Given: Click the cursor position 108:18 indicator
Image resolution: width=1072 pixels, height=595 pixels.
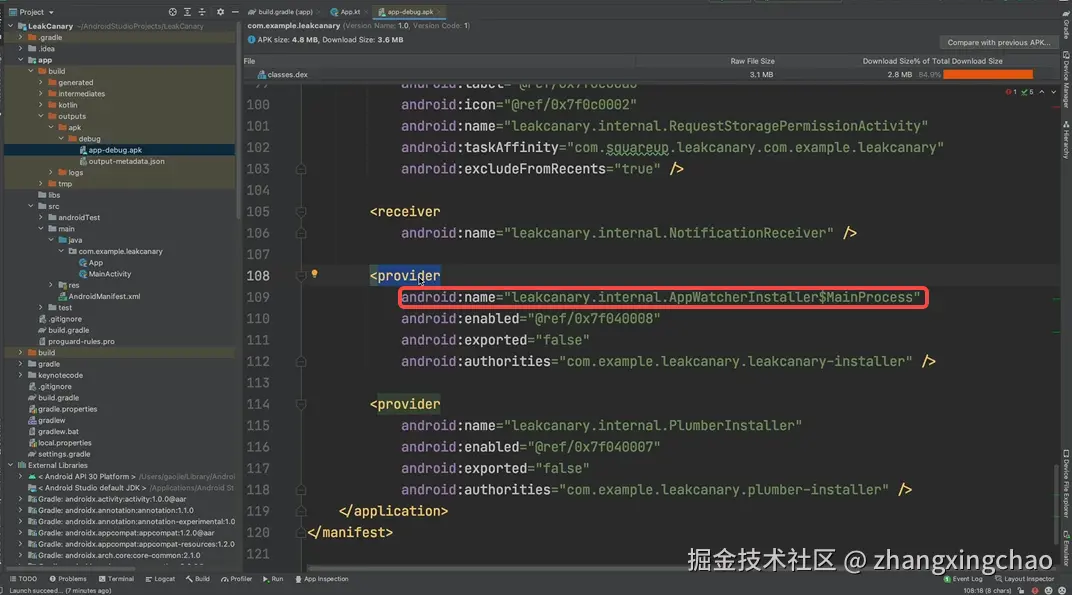Looking at the screenshot, I should click(x=987, y=590).
